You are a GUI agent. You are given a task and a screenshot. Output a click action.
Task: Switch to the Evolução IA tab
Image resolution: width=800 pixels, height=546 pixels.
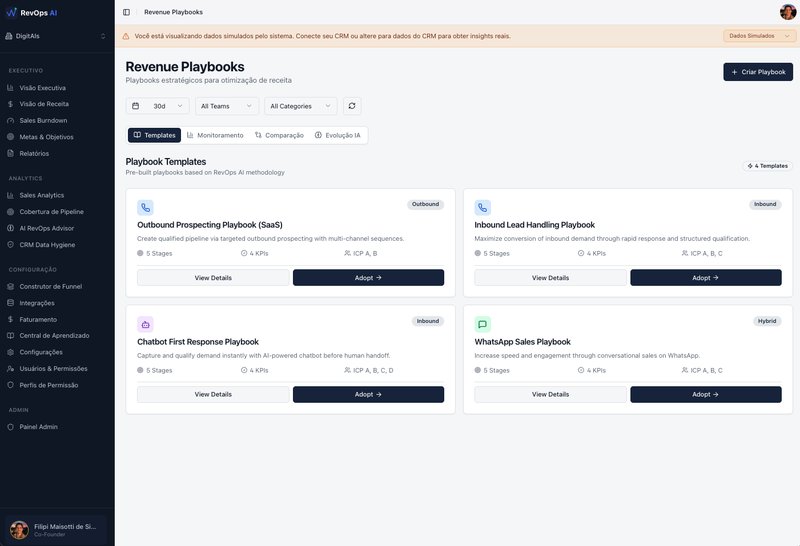pyautogui.click(x=338, y=135)
